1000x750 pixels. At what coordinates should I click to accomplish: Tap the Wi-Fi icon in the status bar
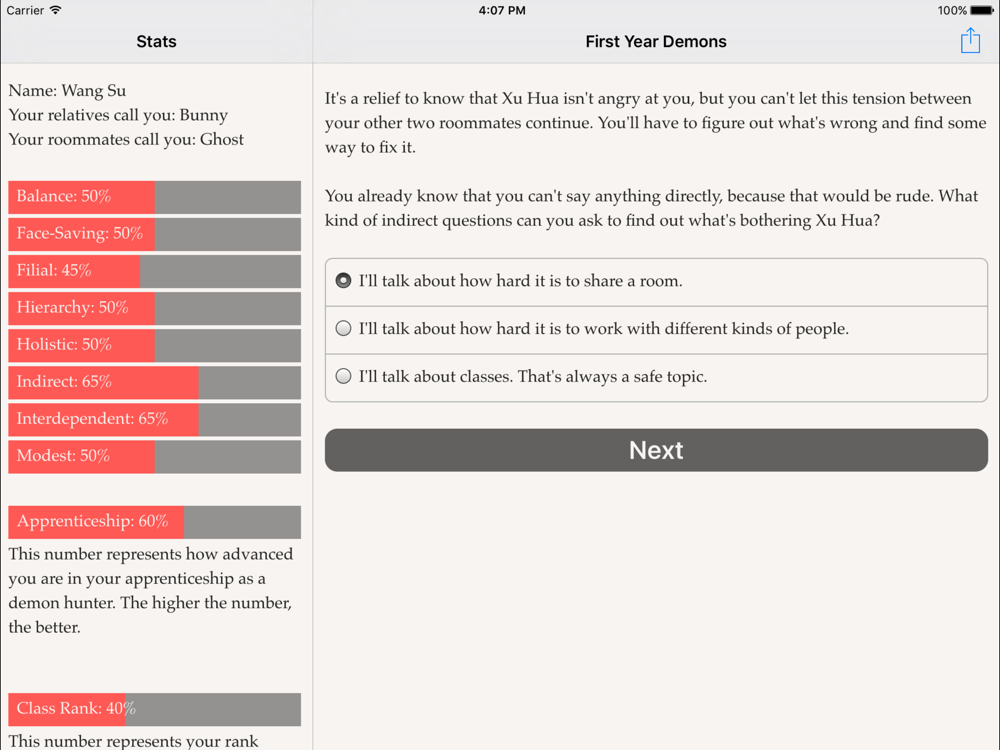(x=56, y=10)
